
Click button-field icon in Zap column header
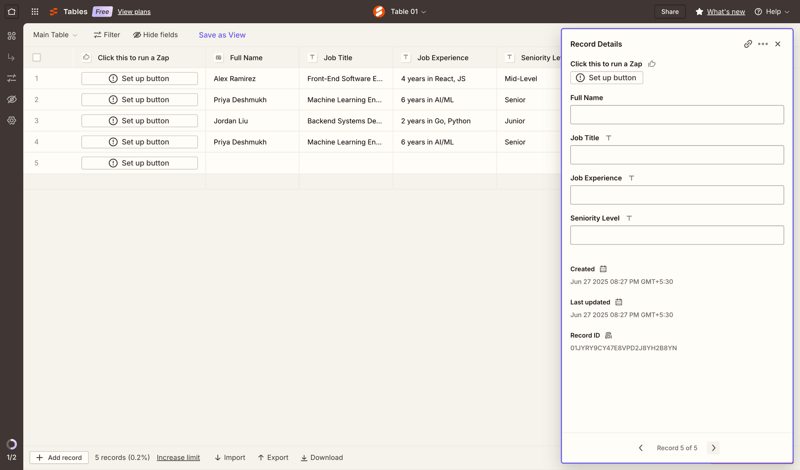pyautogui.click(x=86, y=58)
